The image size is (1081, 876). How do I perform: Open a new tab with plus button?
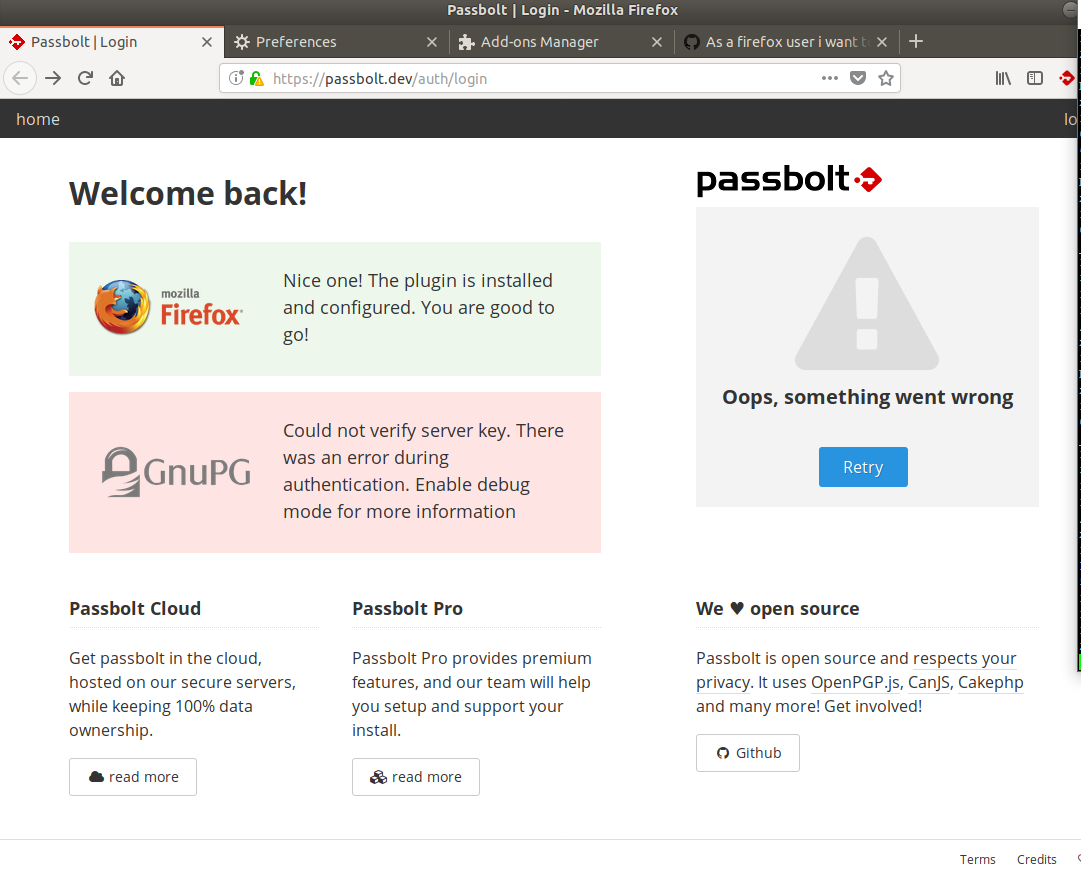tap(915, 41)
